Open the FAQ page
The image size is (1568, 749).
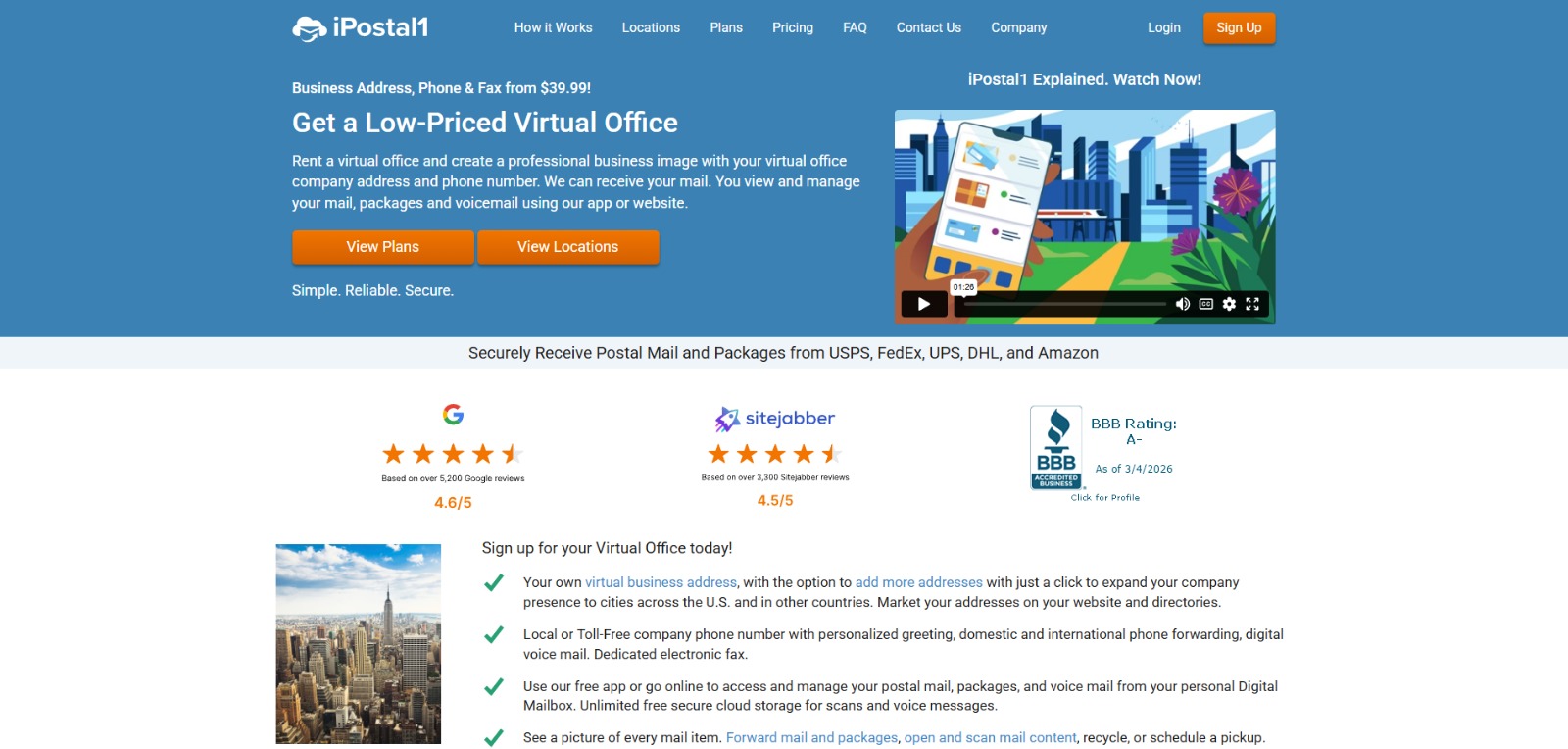pyautogui.click(x=855, y=27)
